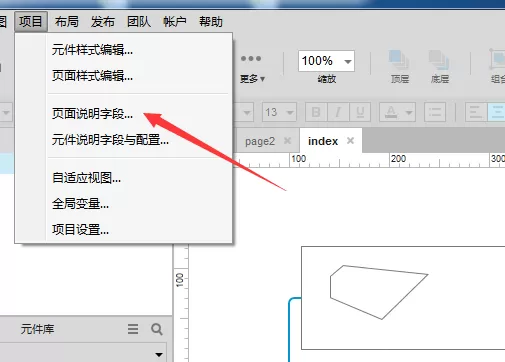This screenshot has height=362, width=505.
Task: Toggle bold text formatting
Action: point(316,112)
